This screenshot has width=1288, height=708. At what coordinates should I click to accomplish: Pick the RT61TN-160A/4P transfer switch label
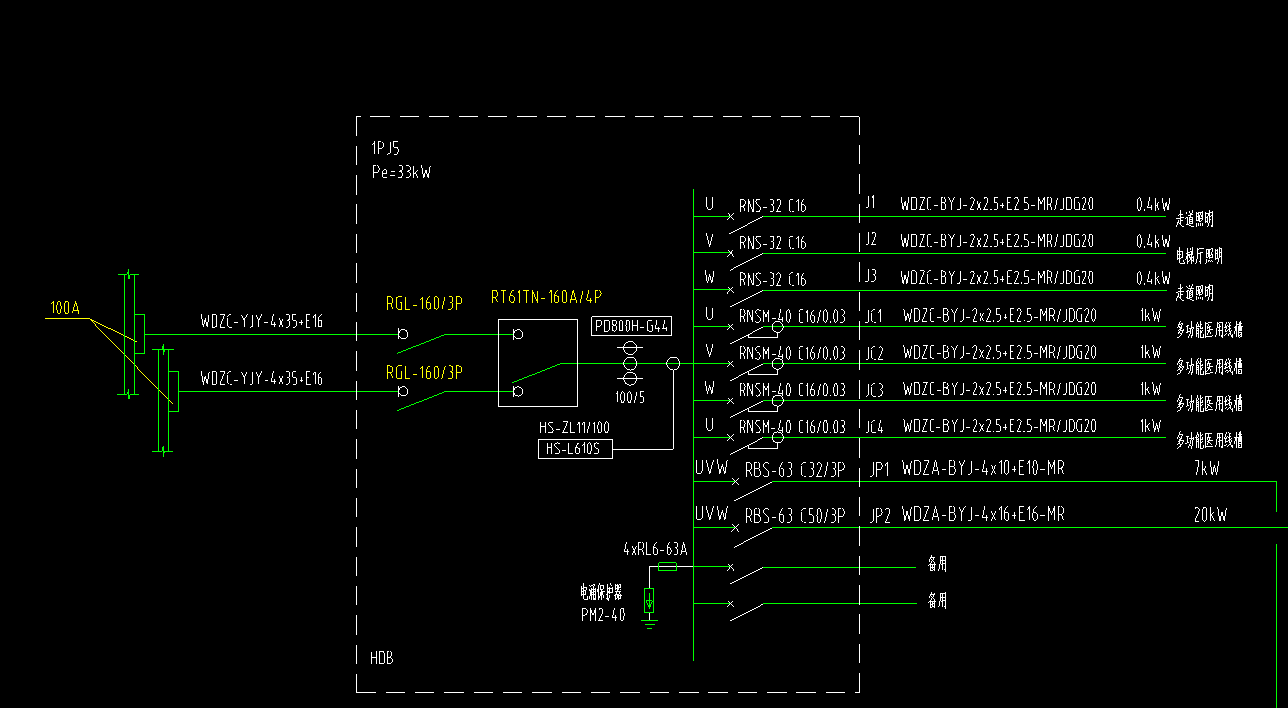(x=546, y=297)
